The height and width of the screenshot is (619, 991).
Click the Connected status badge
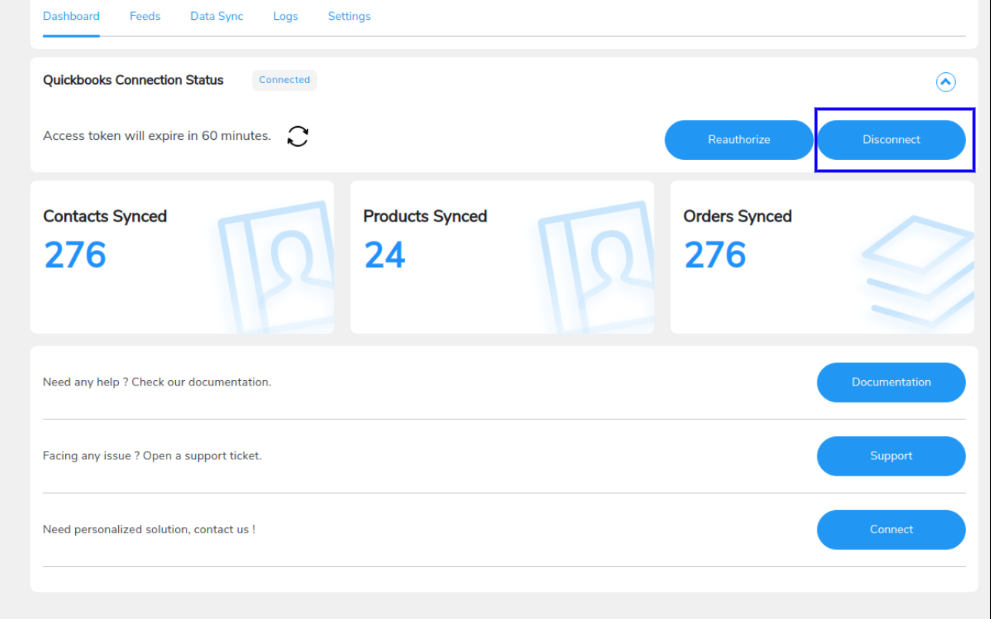(x=284, y=80)
